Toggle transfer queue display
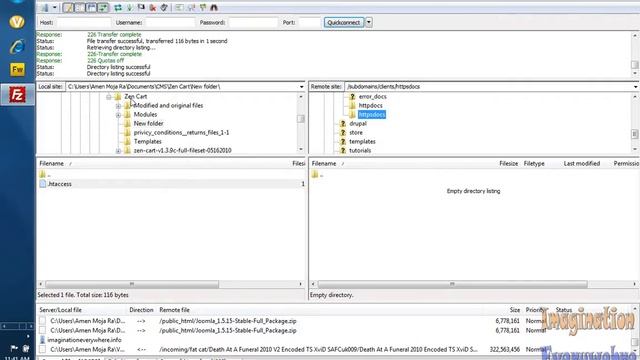This screenshot has height=360, width=640. coord(103,7)
